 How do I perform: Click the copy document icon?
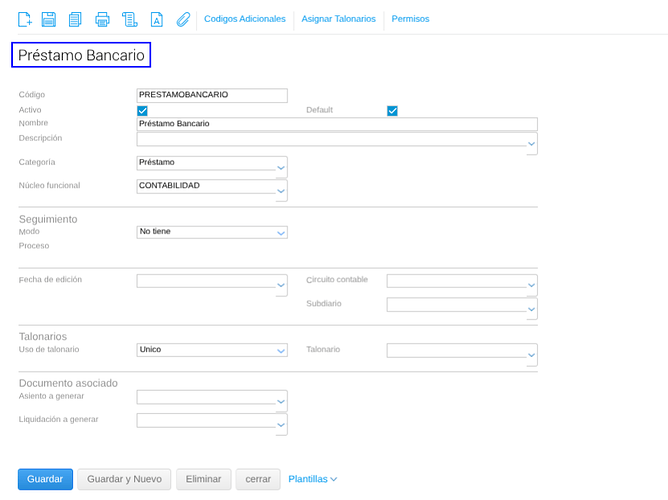[75, 19]
